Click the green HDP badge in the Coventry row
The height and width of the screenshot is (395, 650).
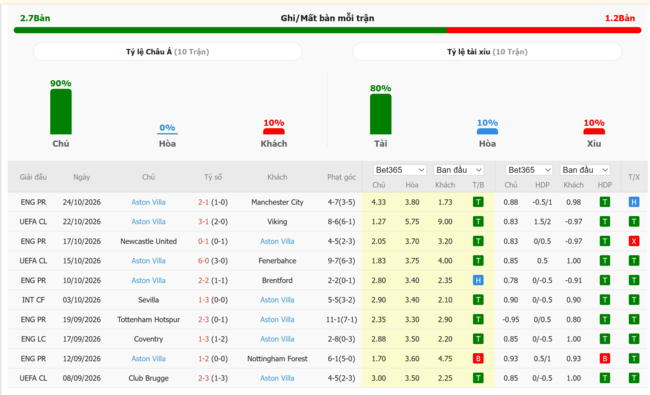pyautogui.click(x=605, y=339)
